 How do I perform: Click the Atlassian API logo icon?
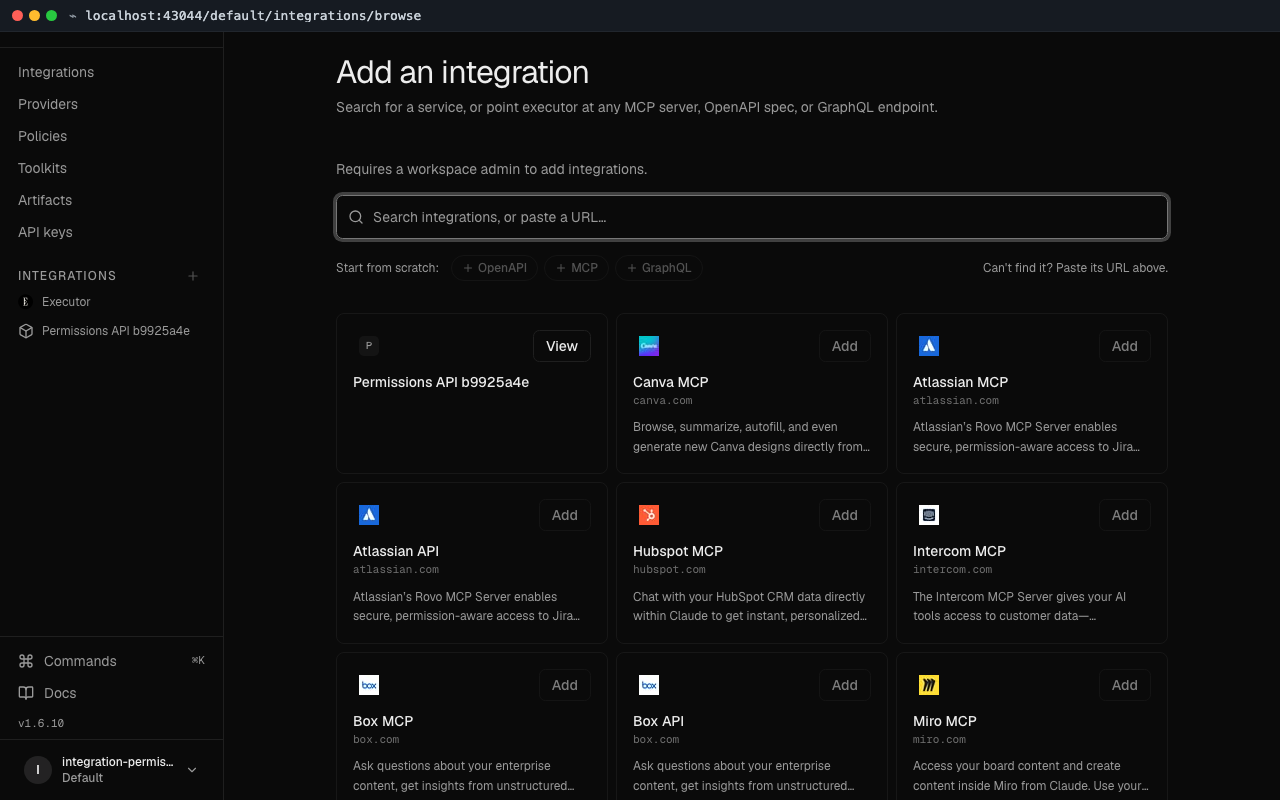(x=369, y=515)
